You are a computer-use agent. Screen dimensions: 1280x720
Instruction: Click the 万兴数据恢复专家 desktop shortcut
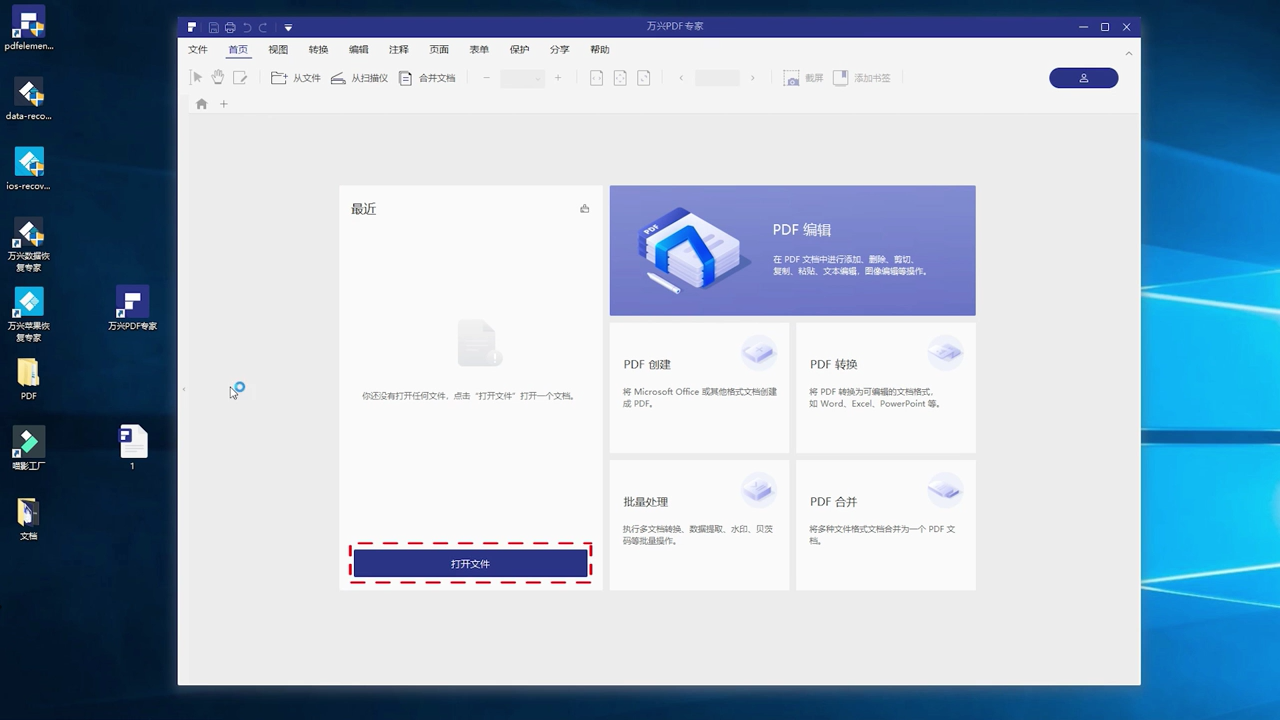coord(29,245)
